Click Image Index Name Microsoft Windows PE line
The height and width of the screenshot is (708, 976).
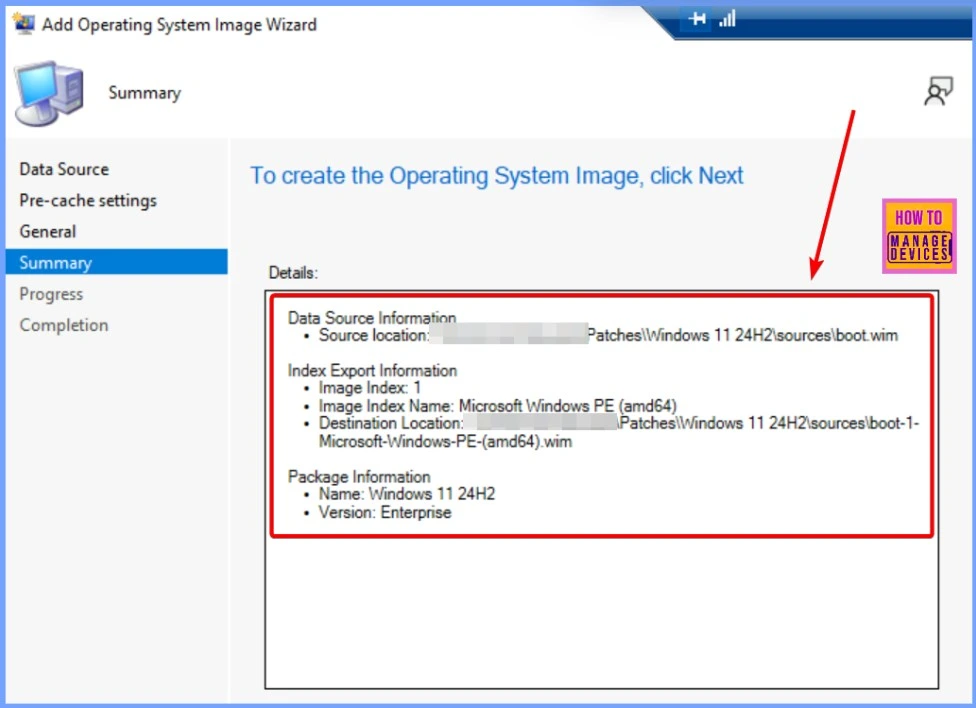[497, 406]
